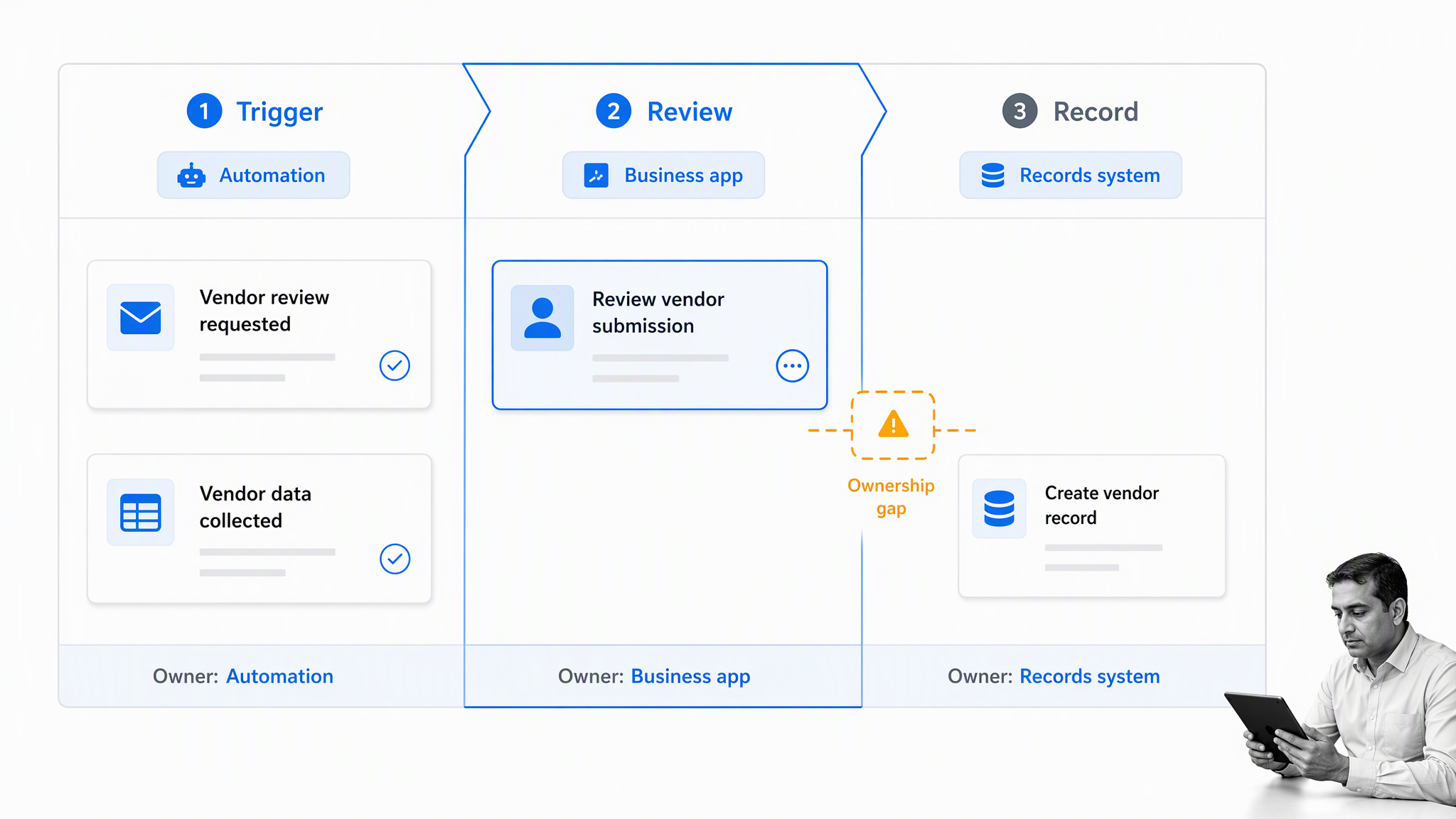Click the robot icon in Automation chip
This screenshot has height=819, width=1456.
(x=191, y=175)
